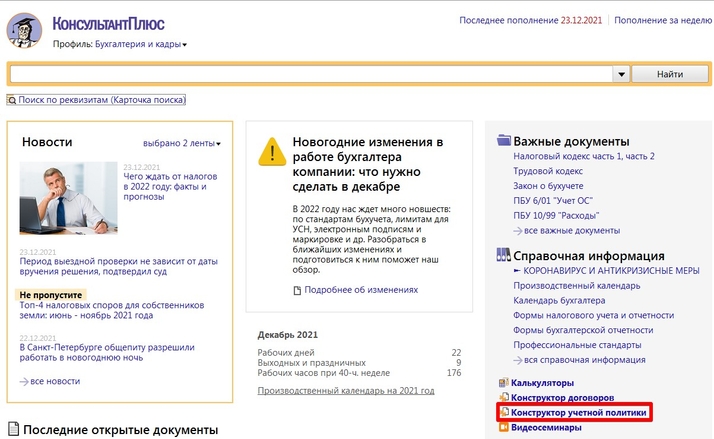Viewport: 714px width, 439px height.
Task: Click the Важные документы section icon
Action: tap(504, 141)
